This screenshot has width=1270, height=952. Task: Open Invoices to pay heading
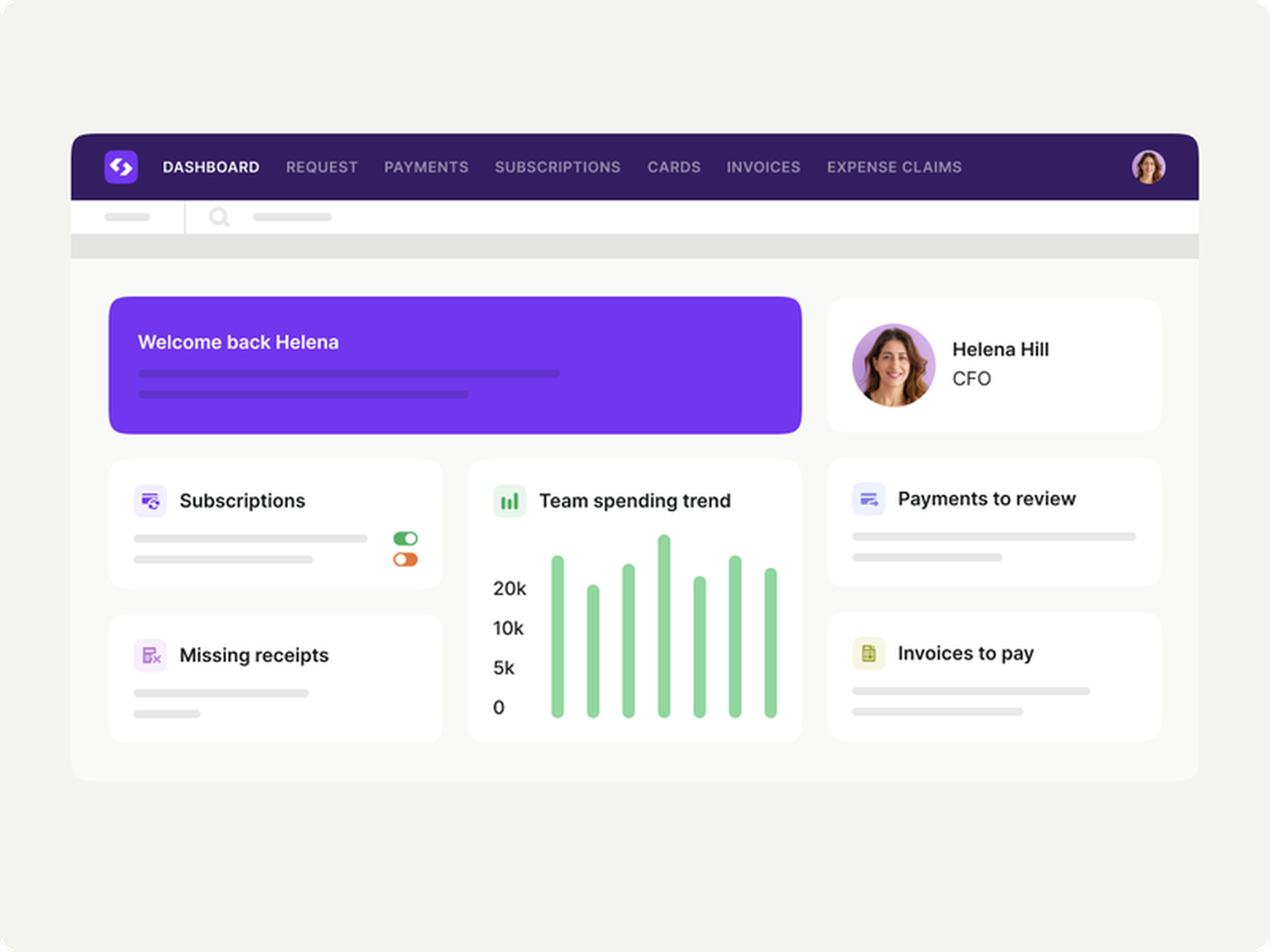tap(965, 653)
